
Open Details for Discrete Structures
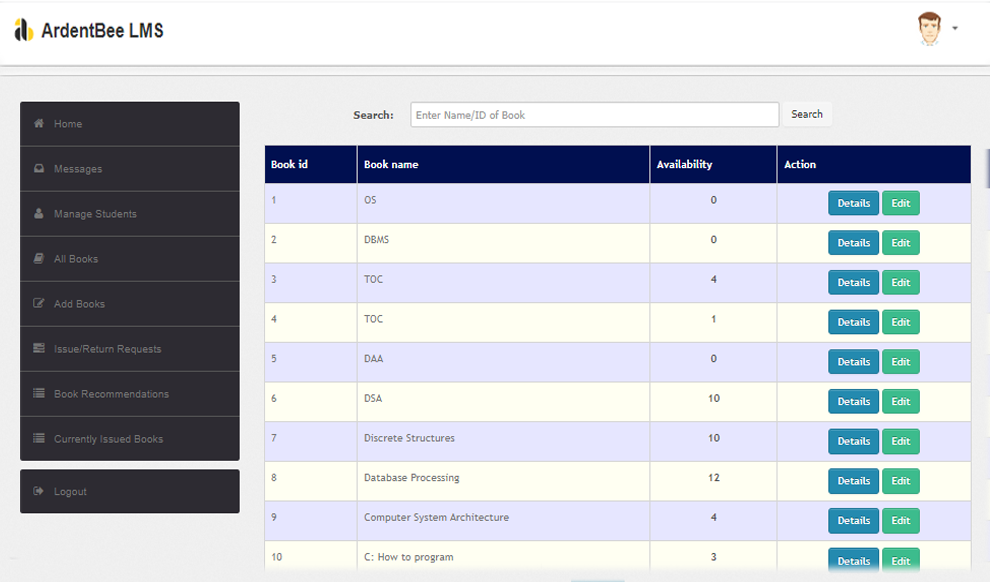[853, 441]
